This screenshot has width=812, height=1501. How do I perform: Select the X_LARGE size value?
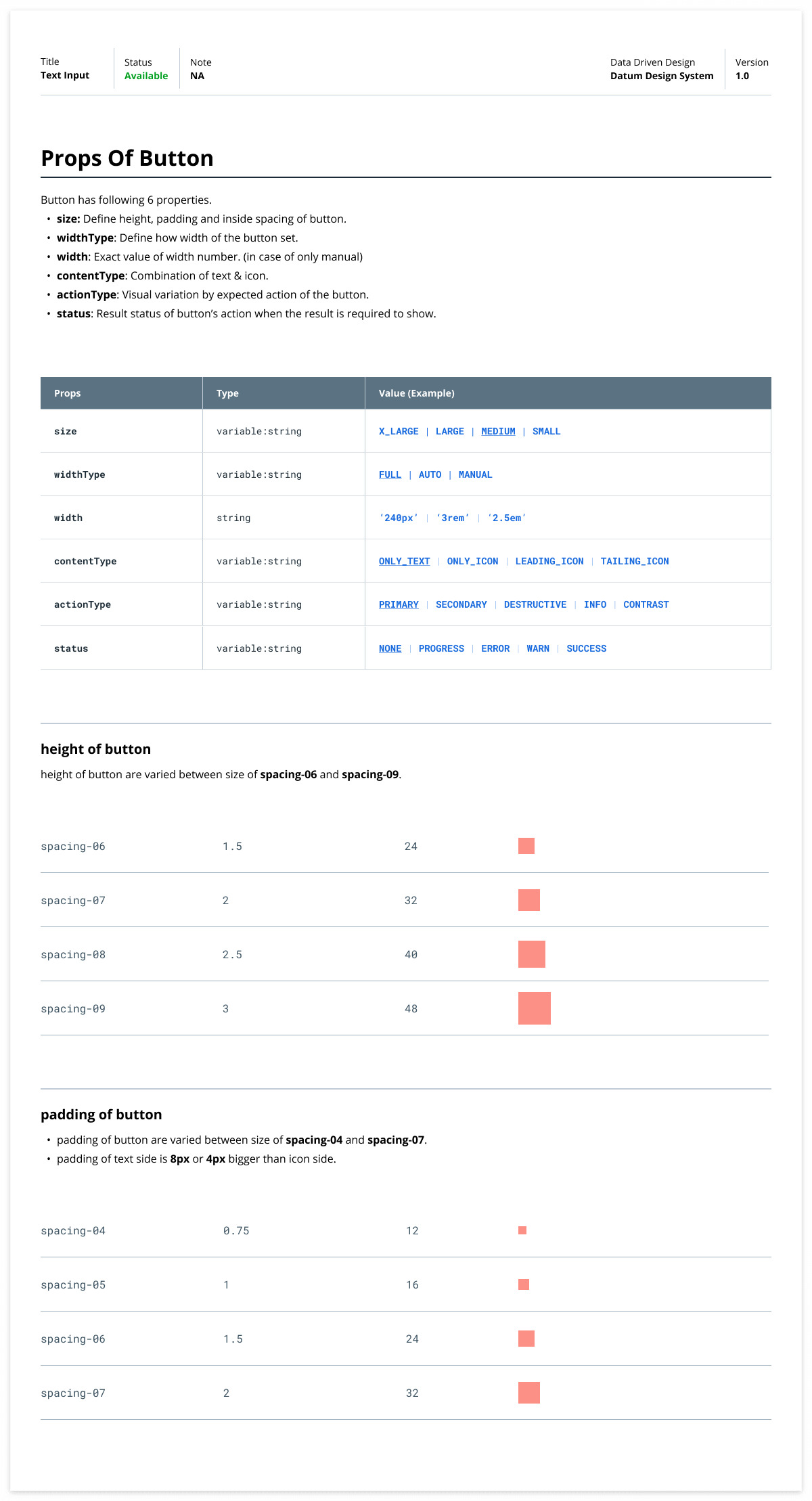pyautogui.click(x=399, y=431)
